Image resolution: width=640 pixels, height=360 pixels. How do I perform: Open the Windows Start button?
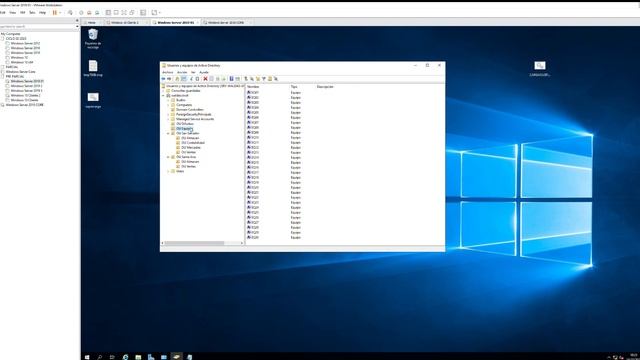(x=87, y=357)
